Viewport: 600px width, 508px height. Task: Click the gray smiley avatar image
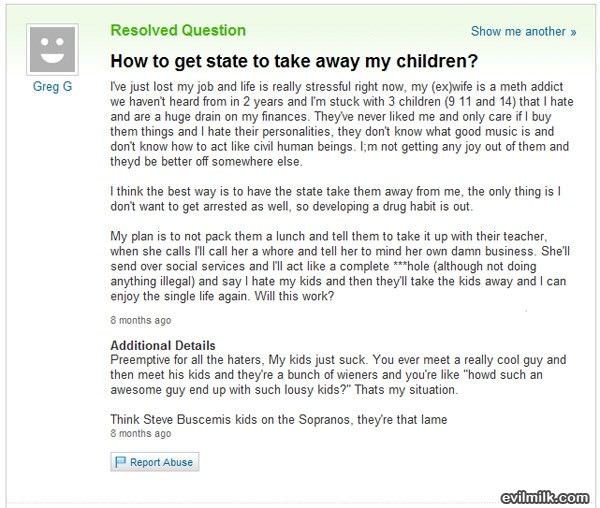(x=52, y=49)
